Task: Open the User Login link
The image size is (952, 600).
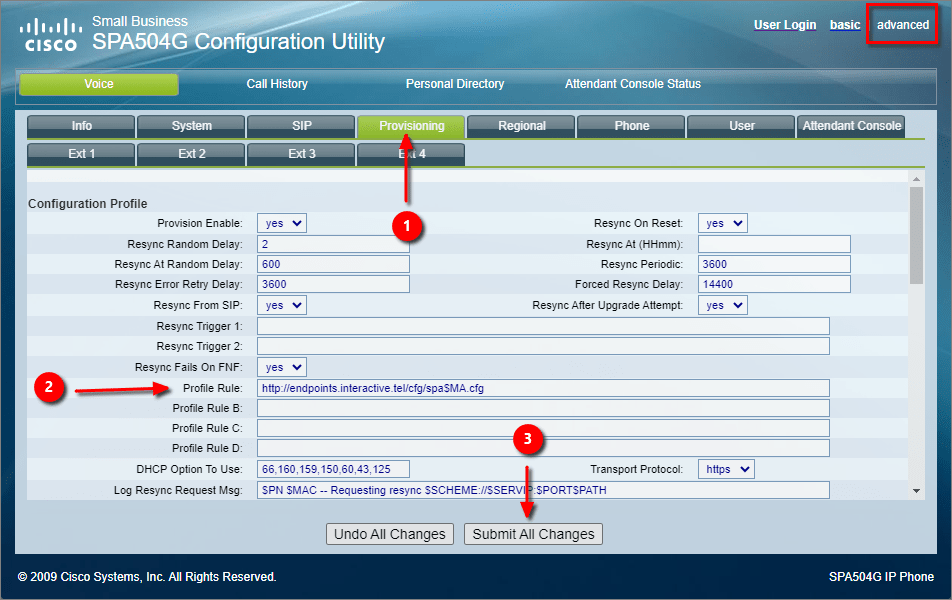Action: pyautogui.click(x=785, y=25)
